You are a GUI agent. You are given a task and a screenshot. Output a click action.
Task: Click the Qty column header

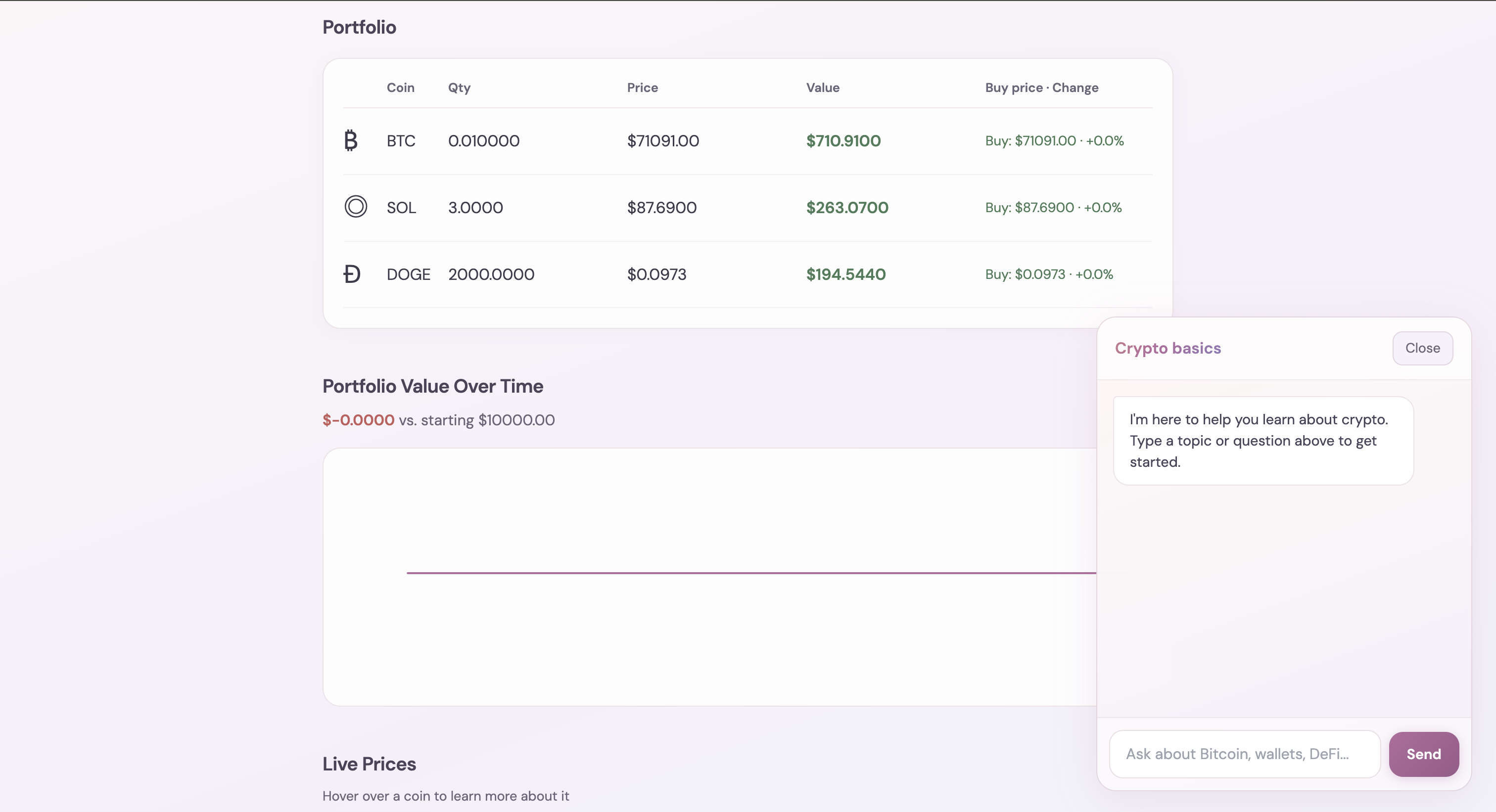coord(459,88)
